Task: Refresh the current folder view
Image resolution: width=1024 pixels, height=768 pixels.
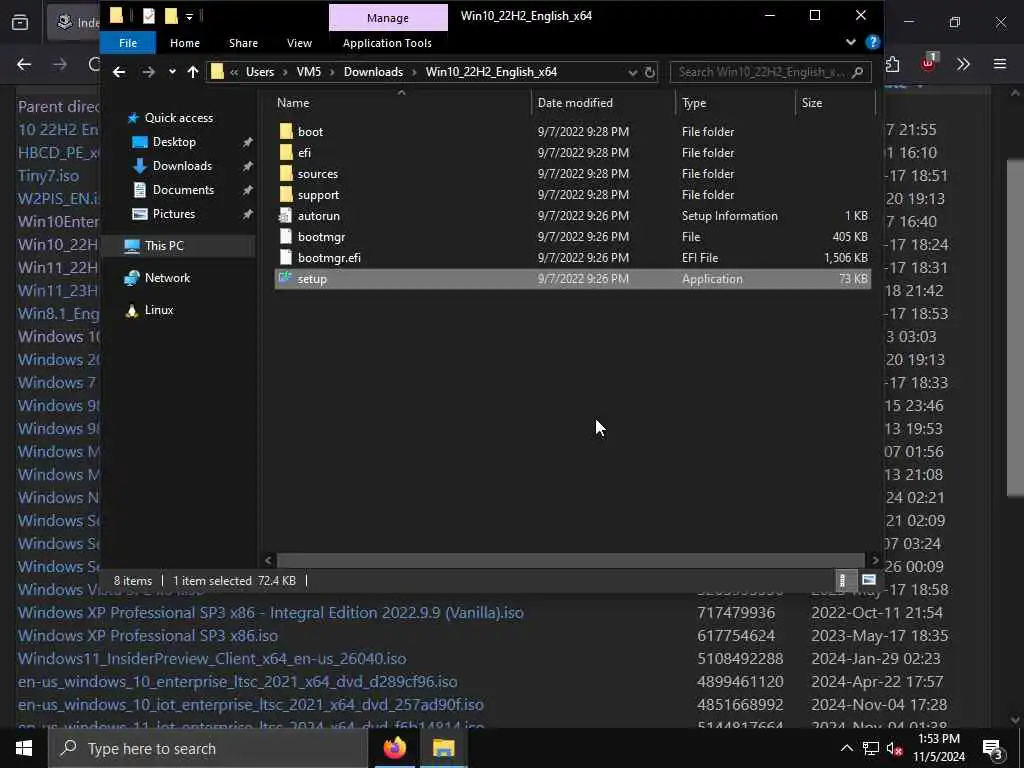Action: 650,72
